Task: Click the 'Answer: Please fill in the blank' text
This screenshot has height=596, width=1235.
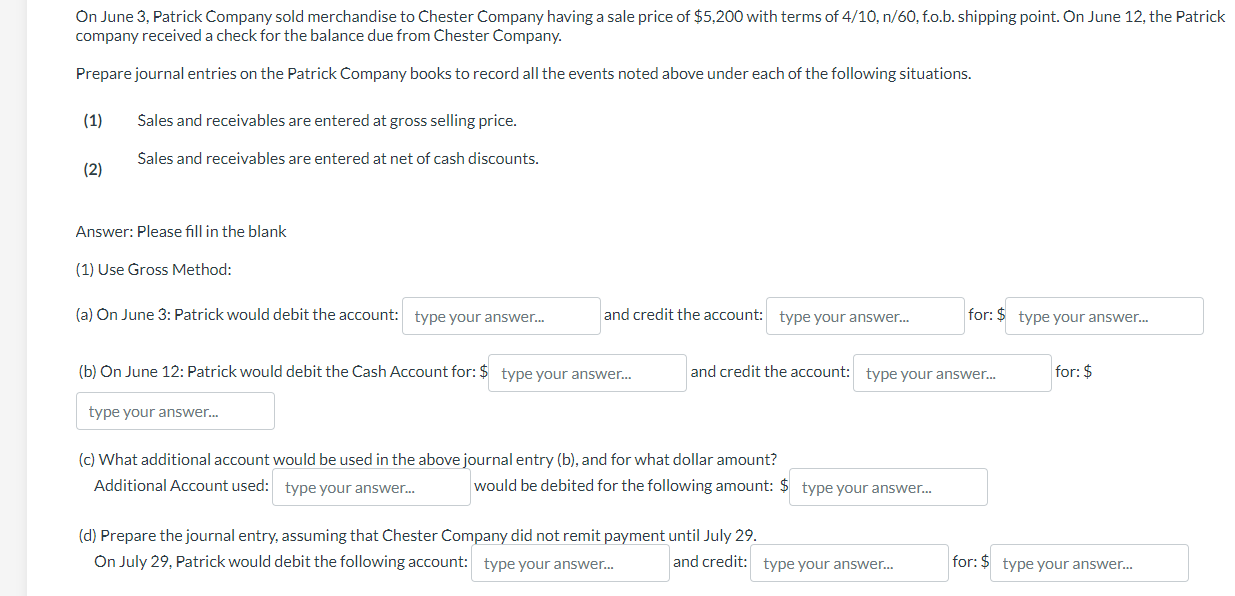Action: [x=180, y=231]
